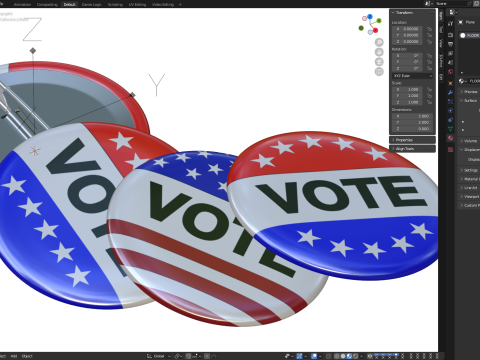Open the Physics properties tab icon
Screen dimensions: 480x360
450,110
